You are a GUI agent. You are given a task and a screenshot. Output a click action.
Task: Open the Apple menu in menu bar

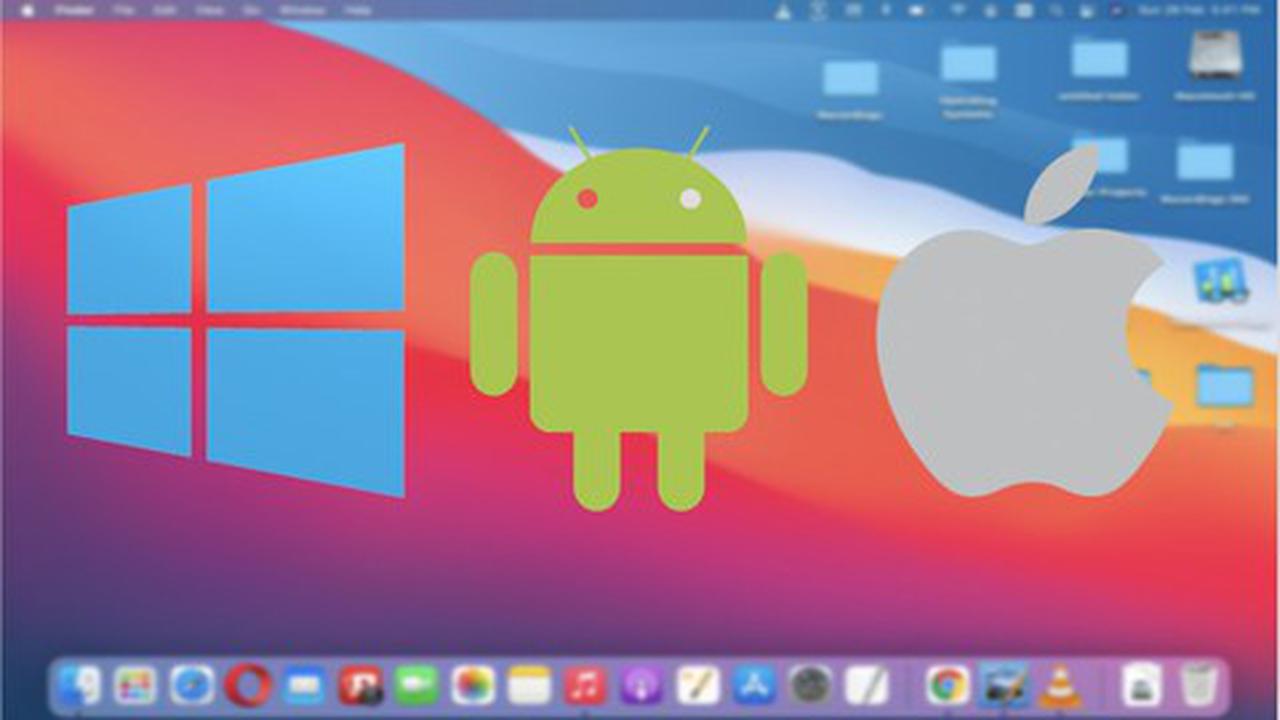(x=28, y=10)
